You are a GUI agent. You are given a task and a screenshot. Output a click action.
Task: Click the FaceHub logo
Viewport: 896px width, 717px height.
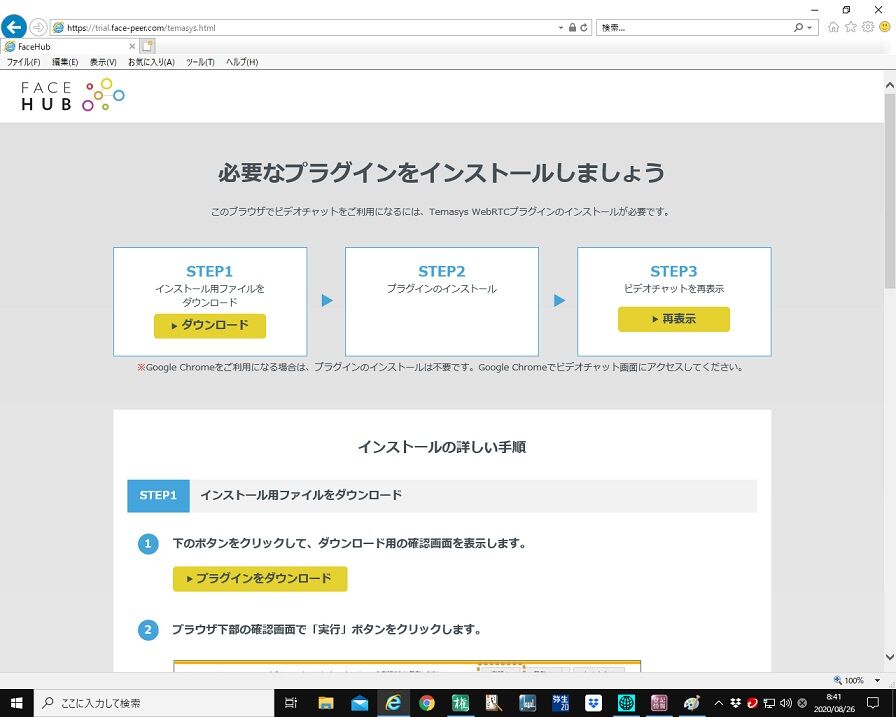tap(73, 95)
